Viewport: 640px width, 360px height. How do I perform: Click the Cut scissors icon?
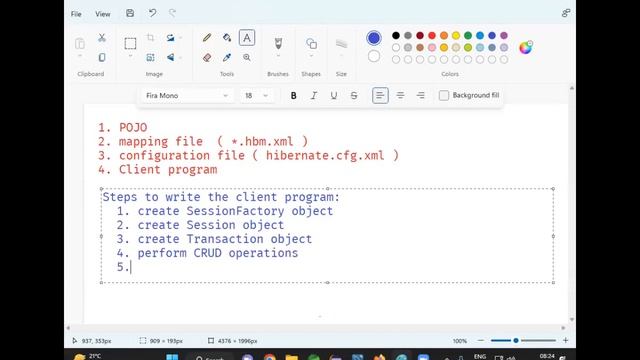102,38
